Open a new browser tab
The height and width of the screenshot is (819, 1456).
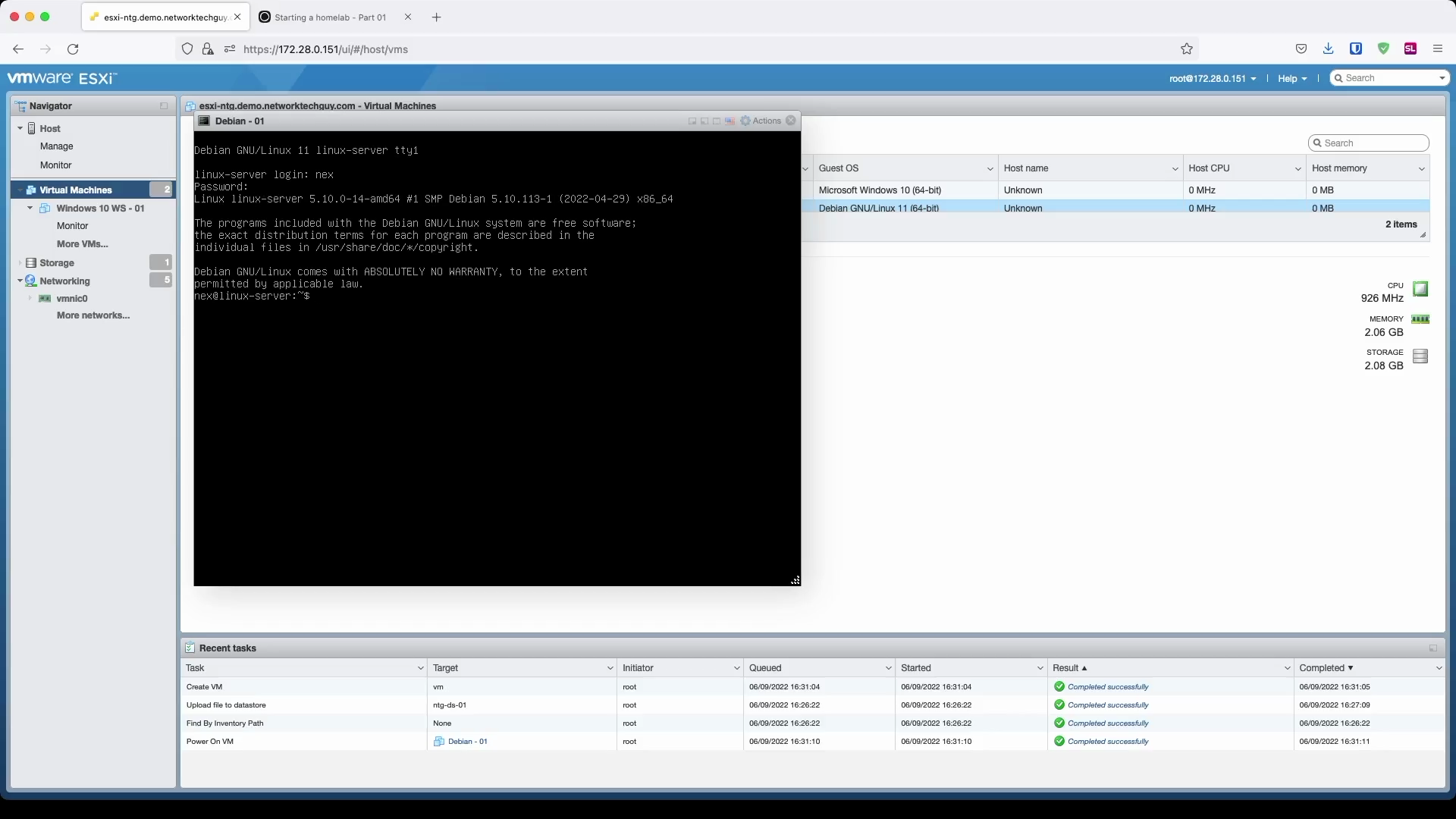(x=436, y=17)
